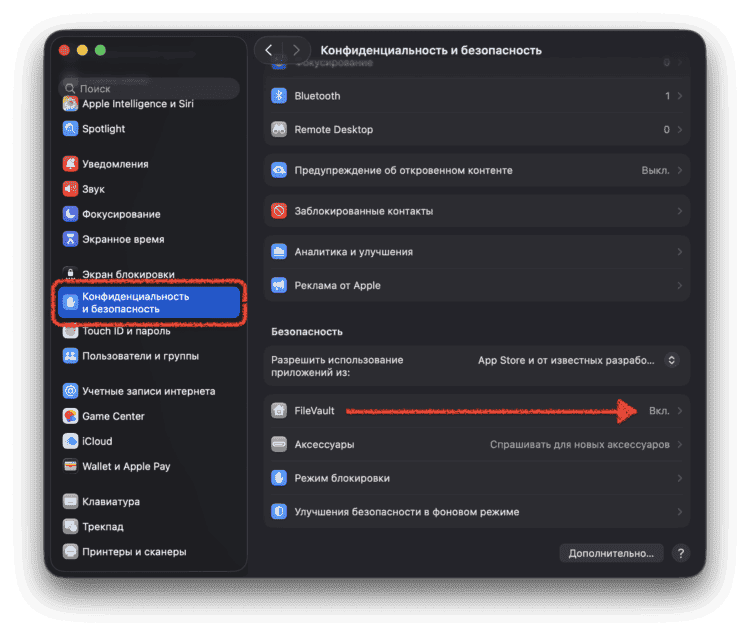Click the Заблокированные контакты red icon

click(279, 211)
